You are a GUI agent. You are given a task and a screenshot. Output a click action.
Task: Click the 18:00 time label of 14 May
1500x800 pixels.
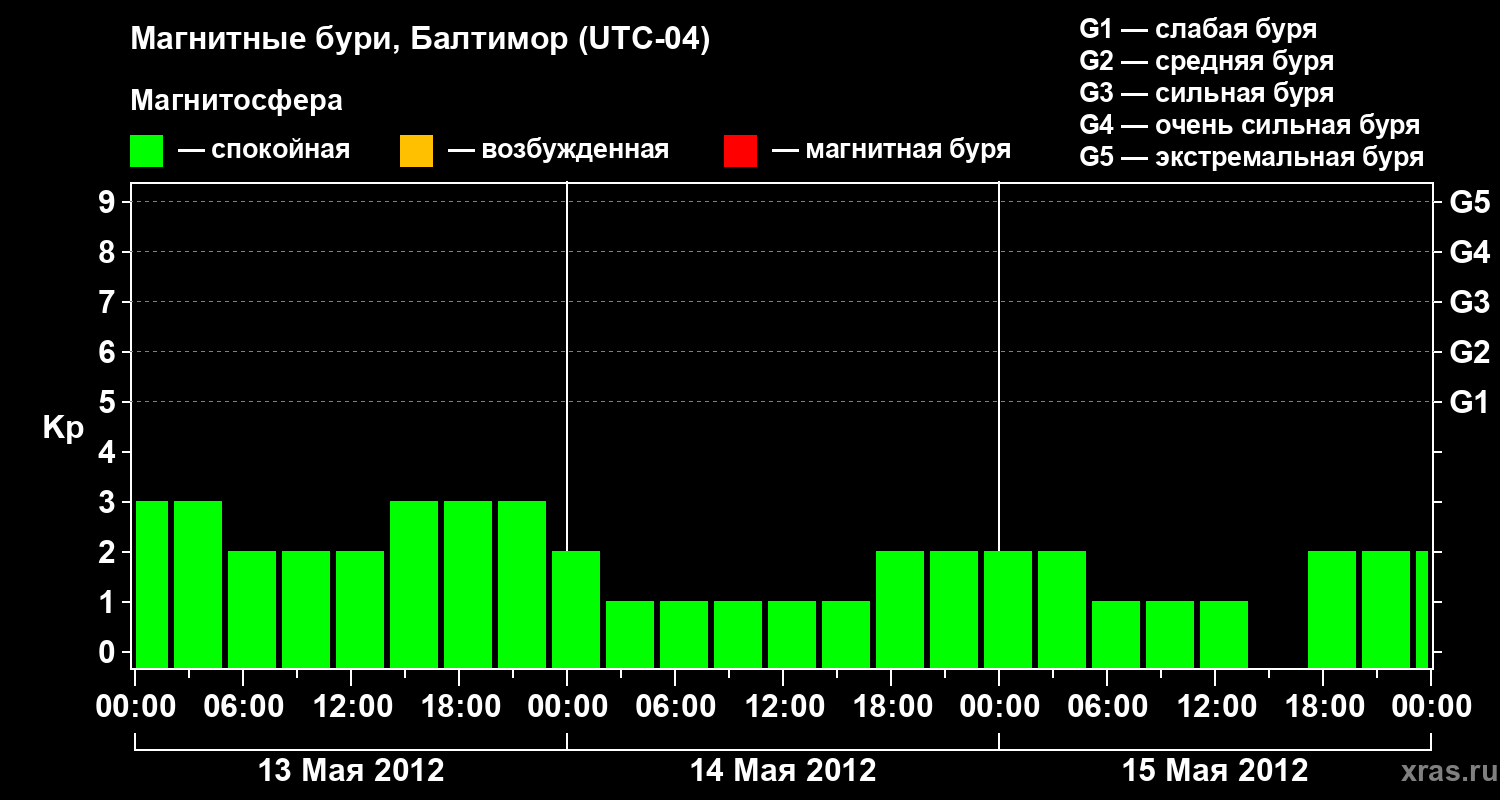tap(891, 707)
